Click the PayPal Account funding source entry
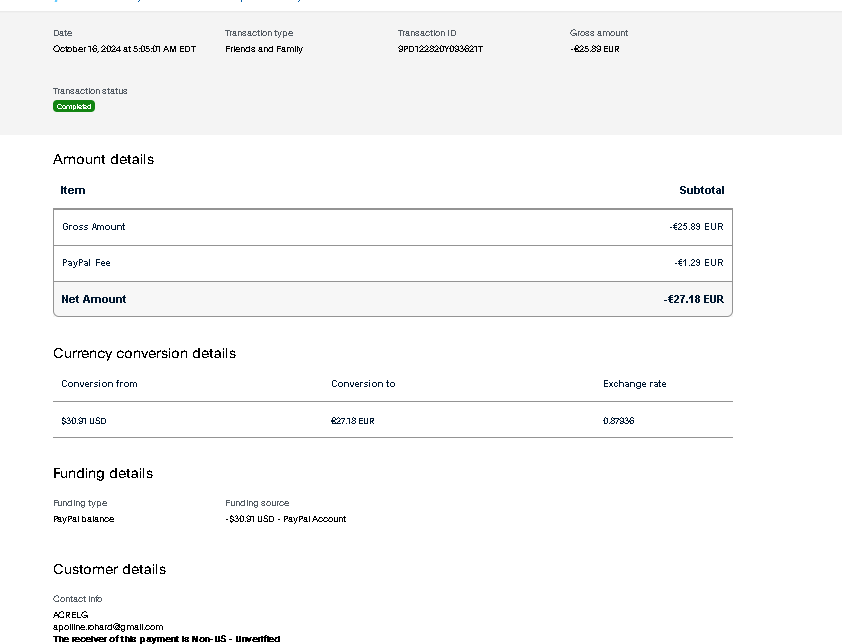Screen dimensions: 842x644 pos(286,519)
